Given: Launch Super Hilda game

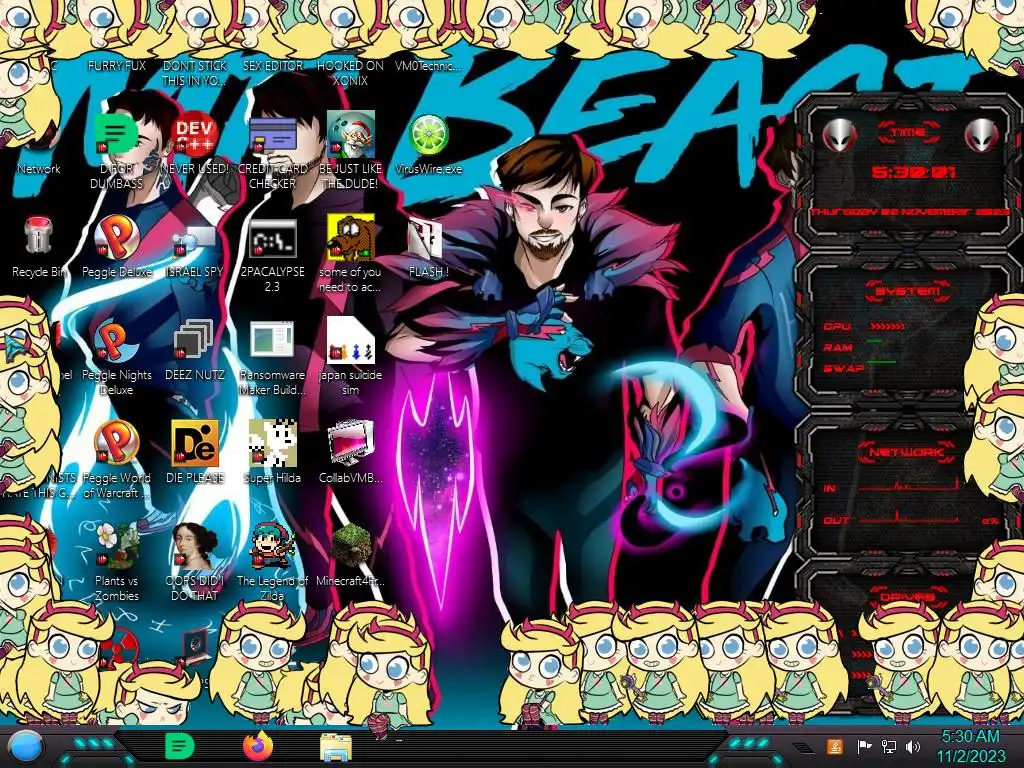Looking at the screenshot, I should (x=272, y=444).
